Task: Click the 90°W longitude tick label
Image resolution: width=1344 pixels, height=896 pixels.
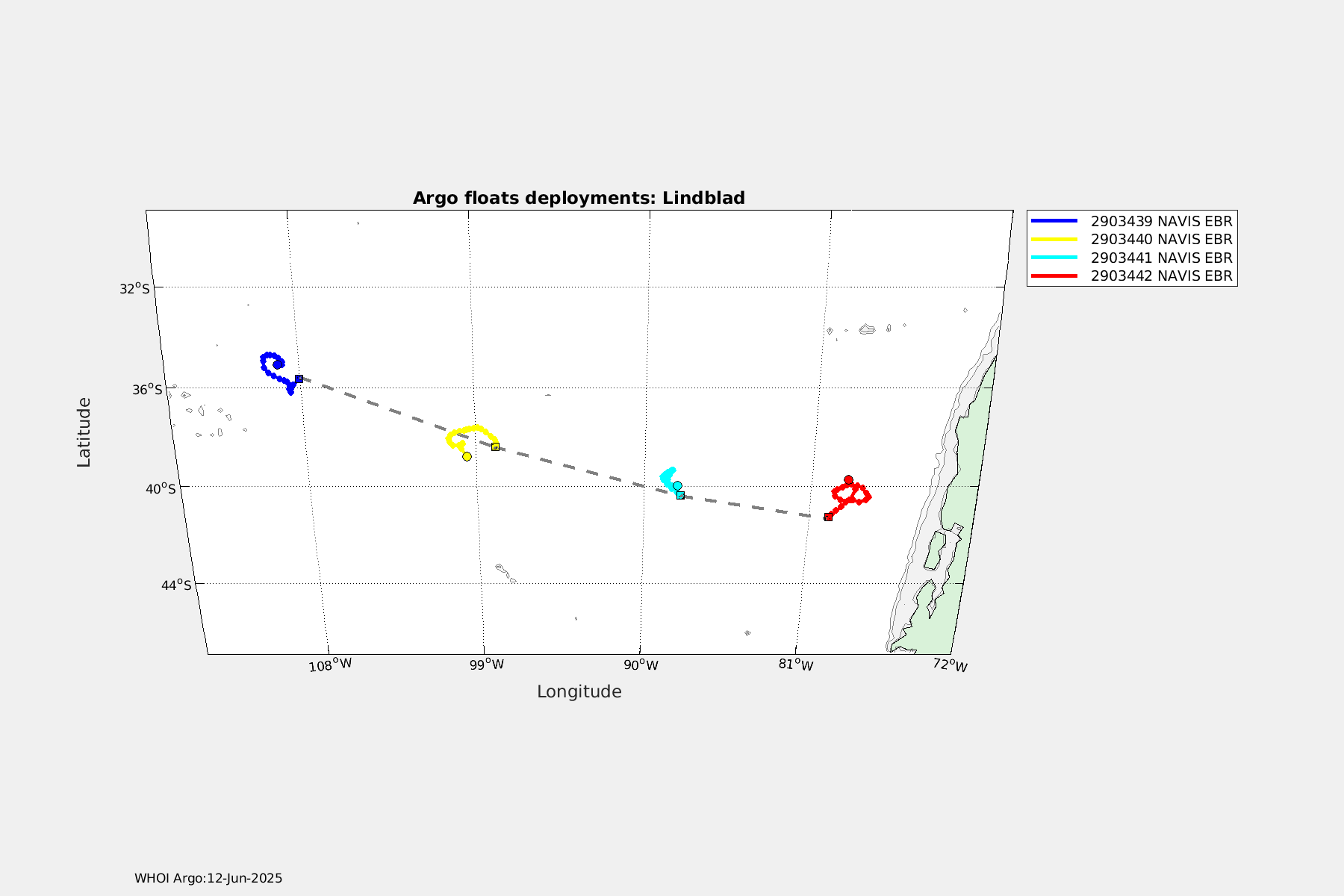Action: coord(641,665)
